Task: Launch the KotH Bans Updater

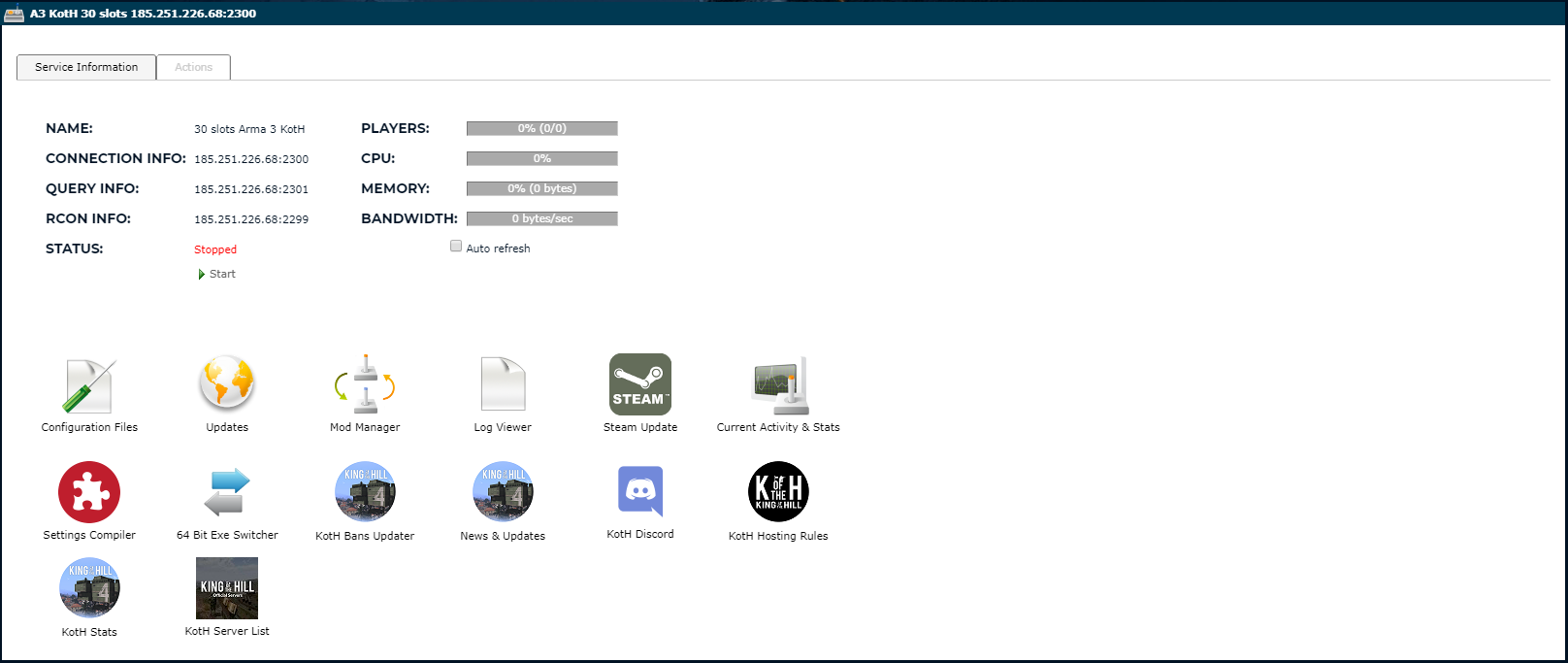Action: tap(365, 492)
